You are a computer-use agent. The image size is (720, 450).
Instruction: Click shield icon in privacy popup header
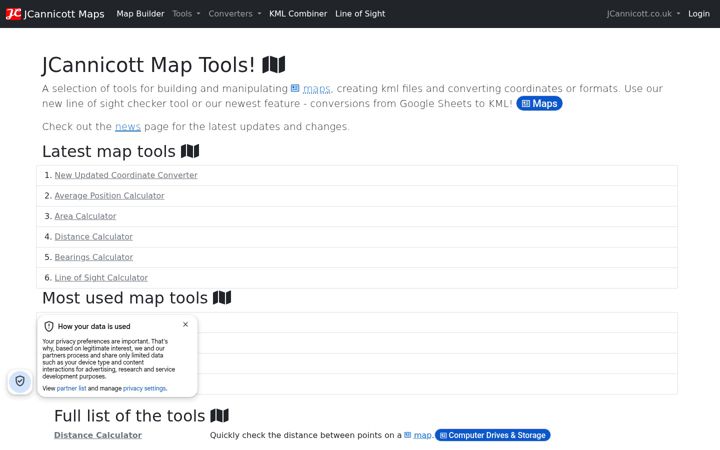tap(49, 326)
